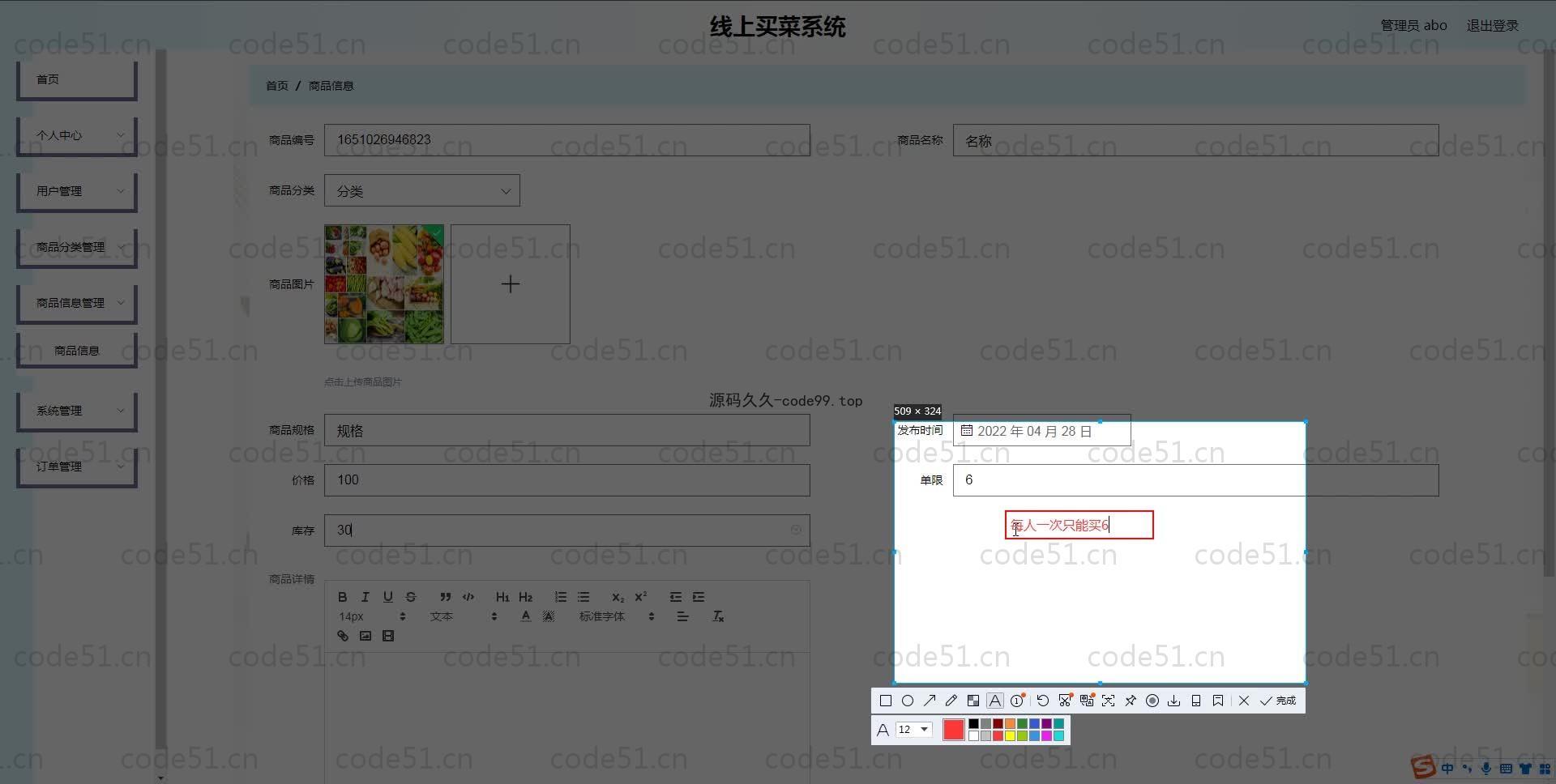This screenshot has width=1556, height=784.
Task: Expand the 系统管理 sidebar menu
Action: point(76,411)
